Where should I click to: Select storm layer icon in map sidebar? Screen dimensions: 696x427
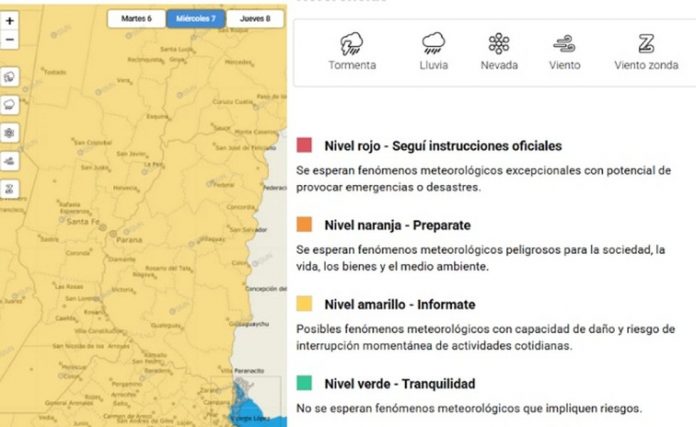pyautogui.click(x=10, y=77)
